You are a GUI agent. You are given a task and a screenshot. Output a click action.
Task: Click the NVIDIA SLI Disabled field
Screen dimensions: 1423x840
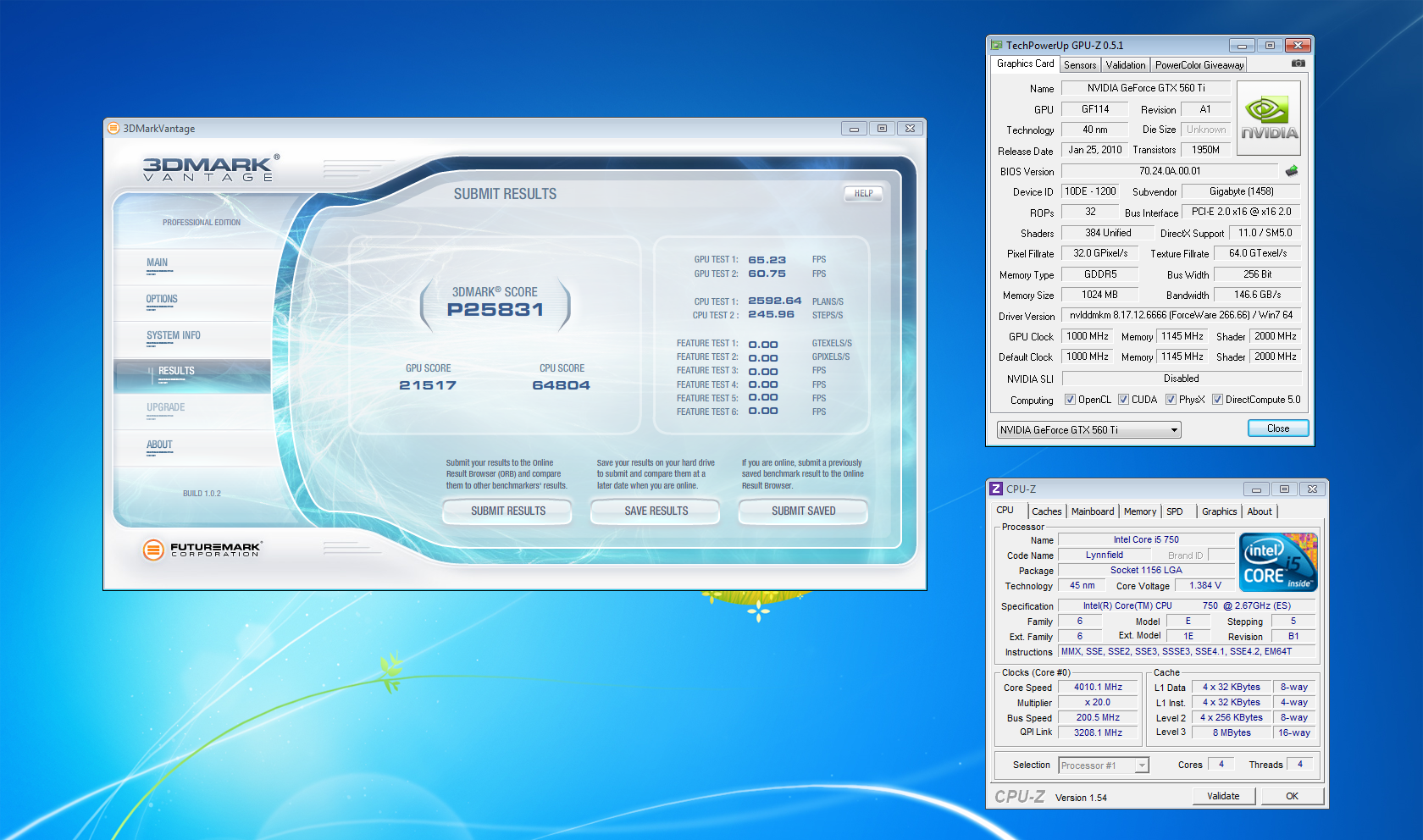1181,379
